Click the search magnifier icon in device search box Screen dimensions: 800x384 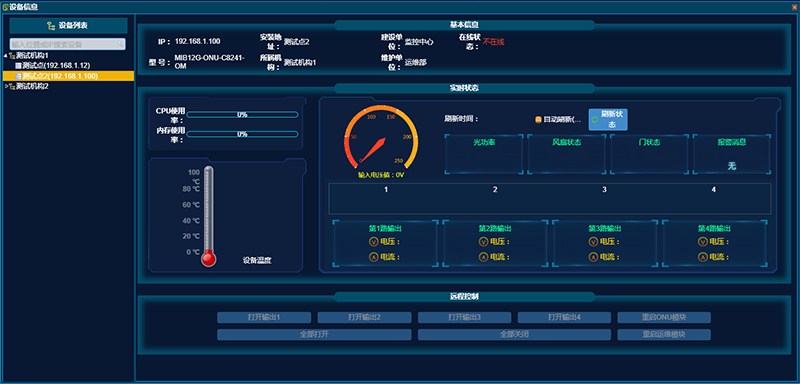tap(120, 44)
